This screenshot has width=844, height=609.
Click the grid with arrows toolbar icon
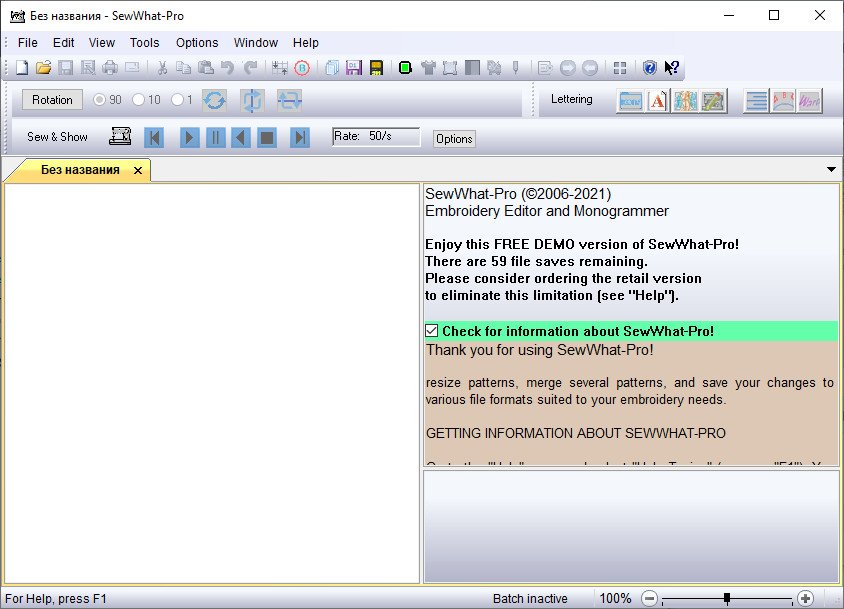click(280, 68)
